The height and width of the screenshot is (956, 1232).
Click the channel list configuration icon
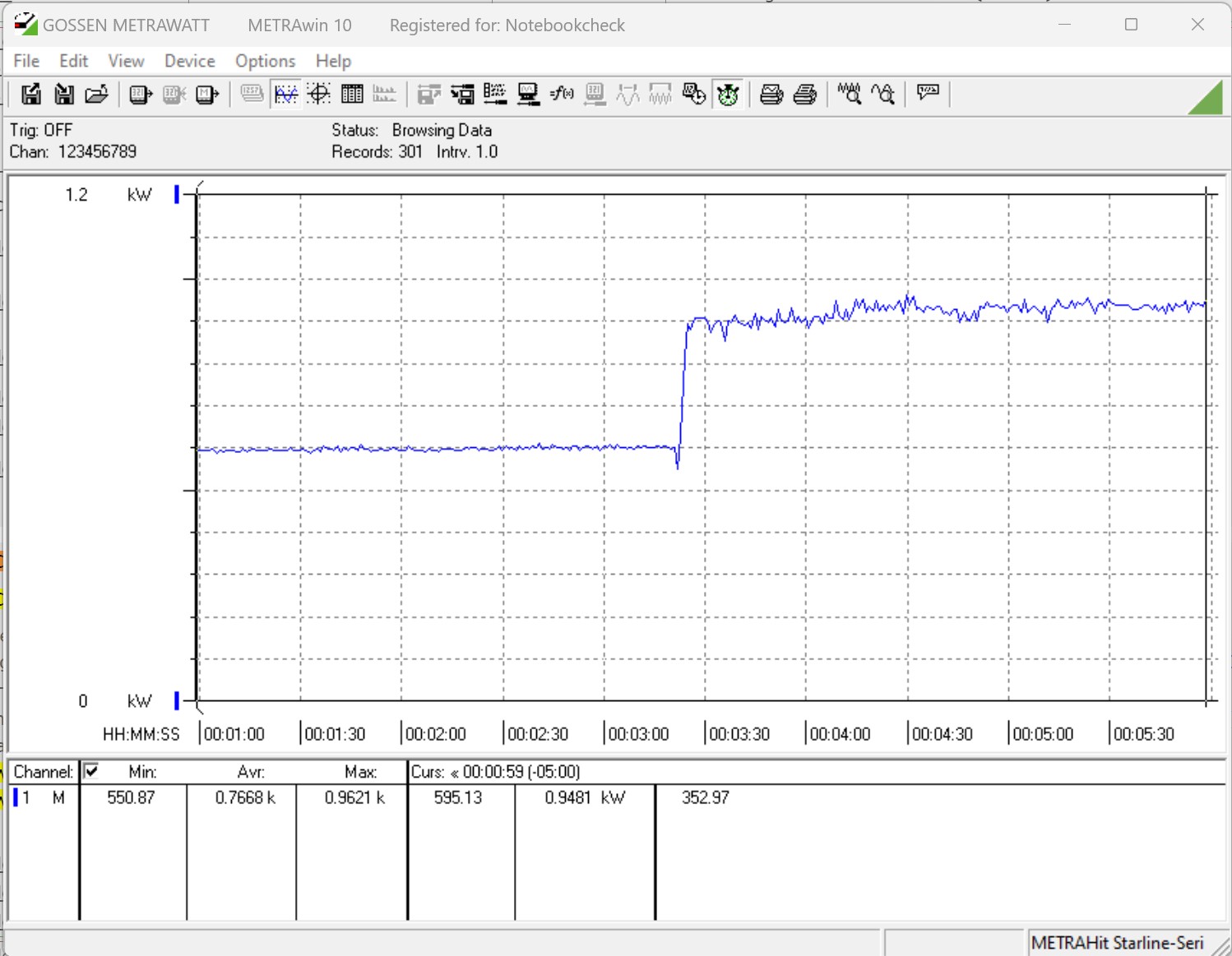click(495, 95)
